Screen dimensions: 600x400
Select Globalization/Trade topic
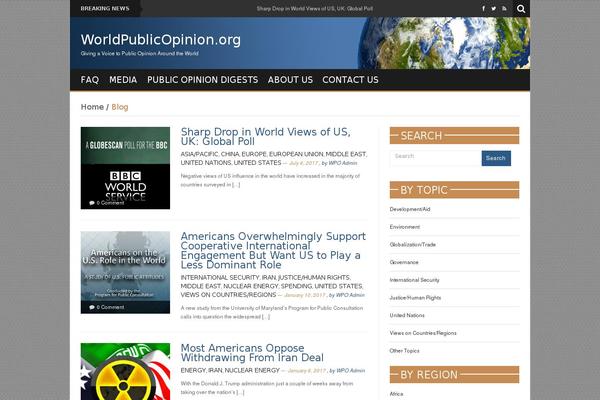pyautogui.click(x=412, y=245)
